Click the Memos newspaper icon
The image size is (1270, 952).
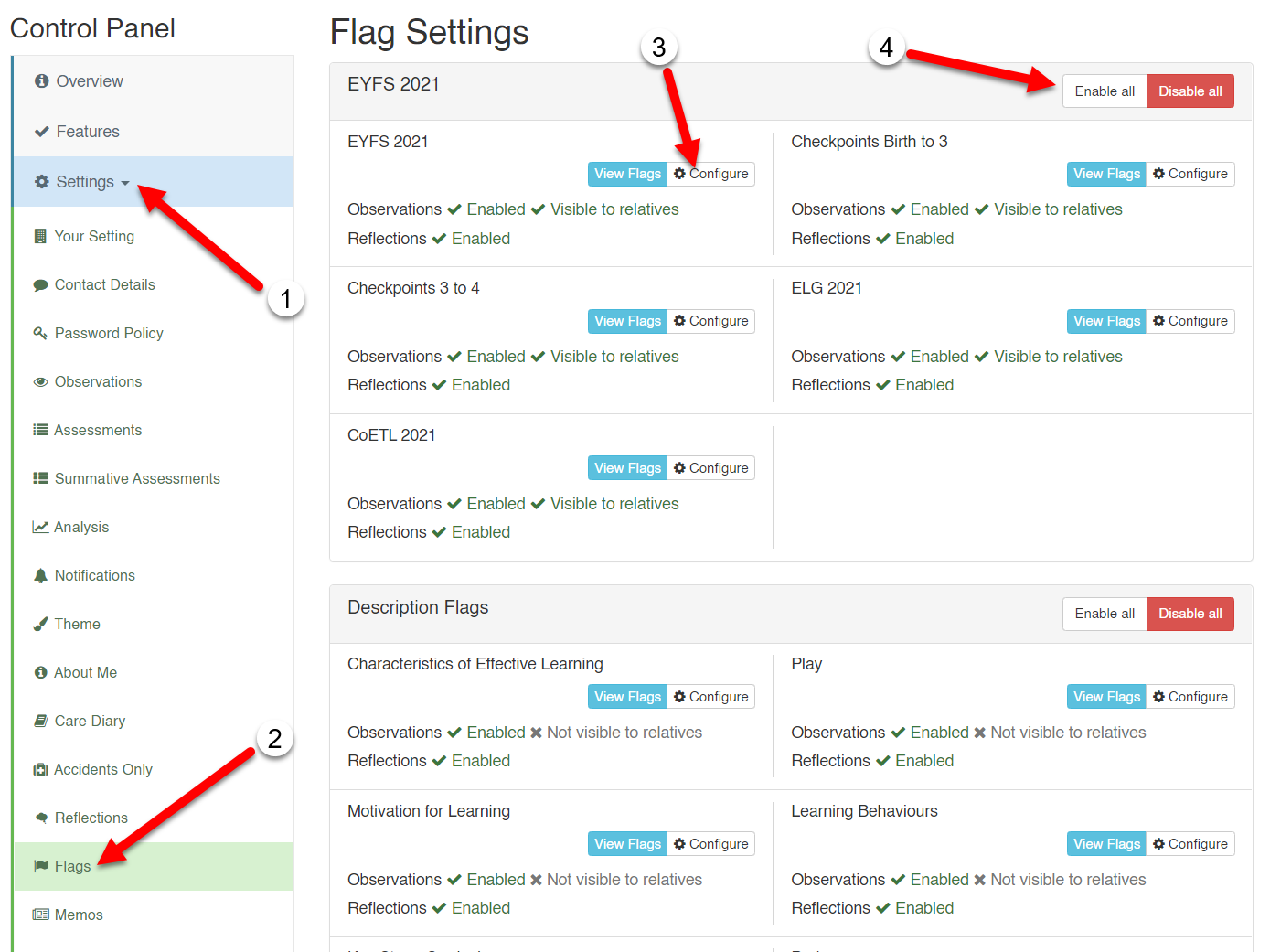(41, 915)
